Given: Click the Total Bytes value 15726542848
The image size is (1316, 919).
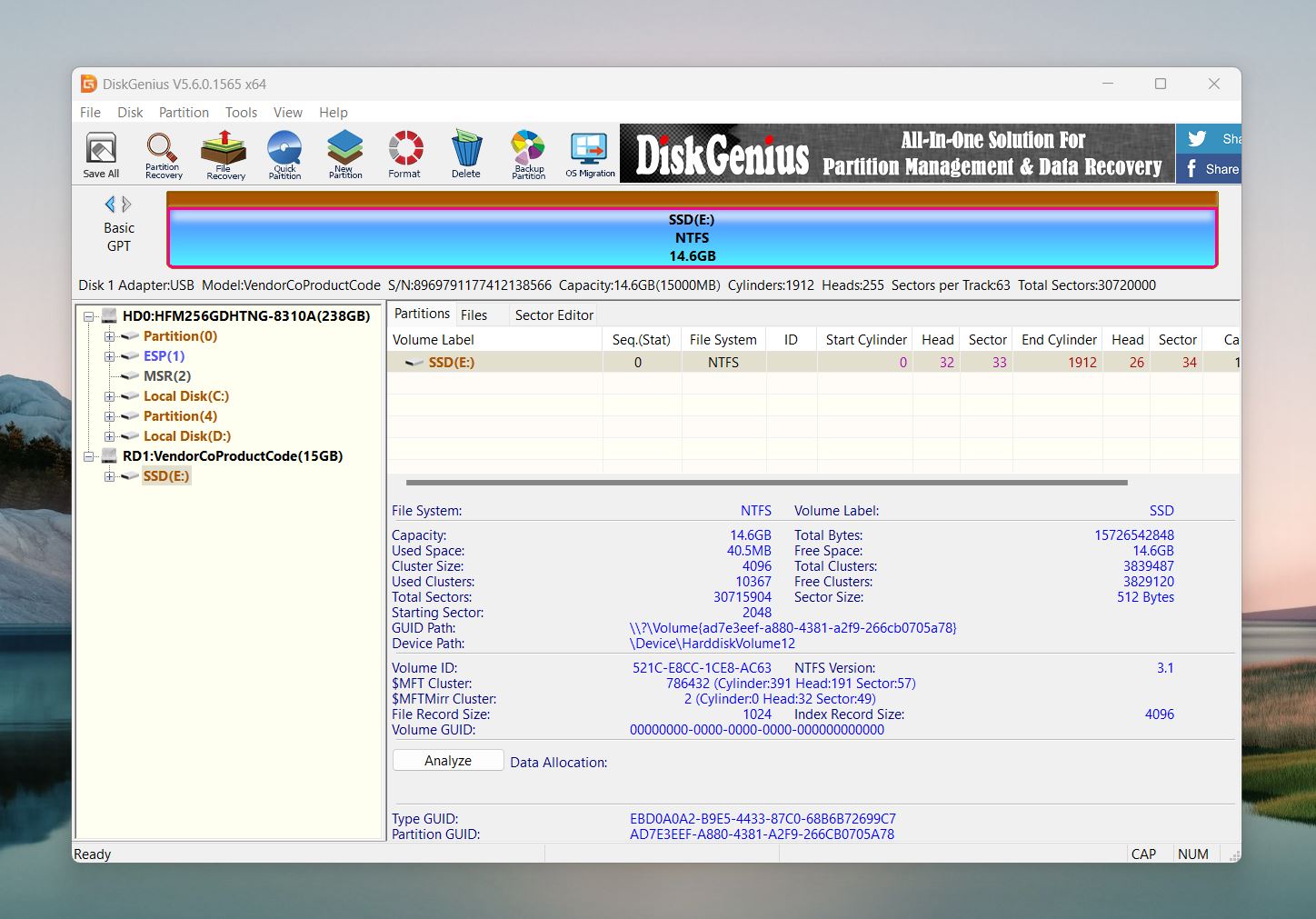Looking at the screenshot, I should coord(1134,535).
